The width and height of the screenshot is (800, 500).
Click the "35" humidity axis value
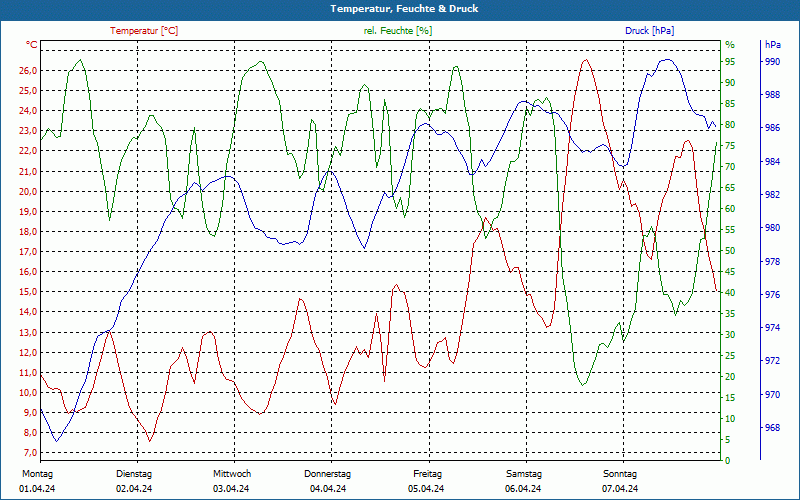730,314
